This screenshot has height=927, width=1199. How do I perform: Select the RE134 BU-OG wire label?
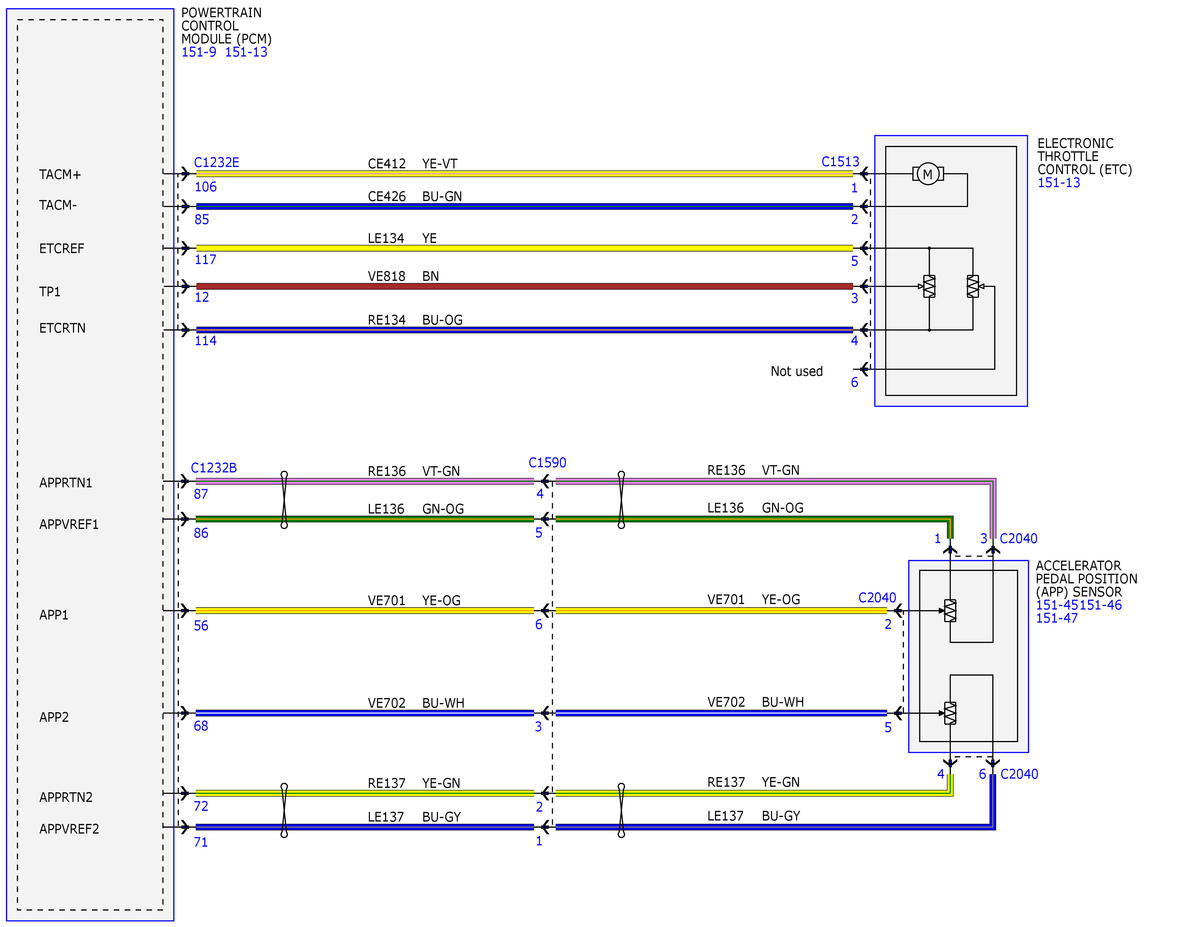click(x=415, y=320)
